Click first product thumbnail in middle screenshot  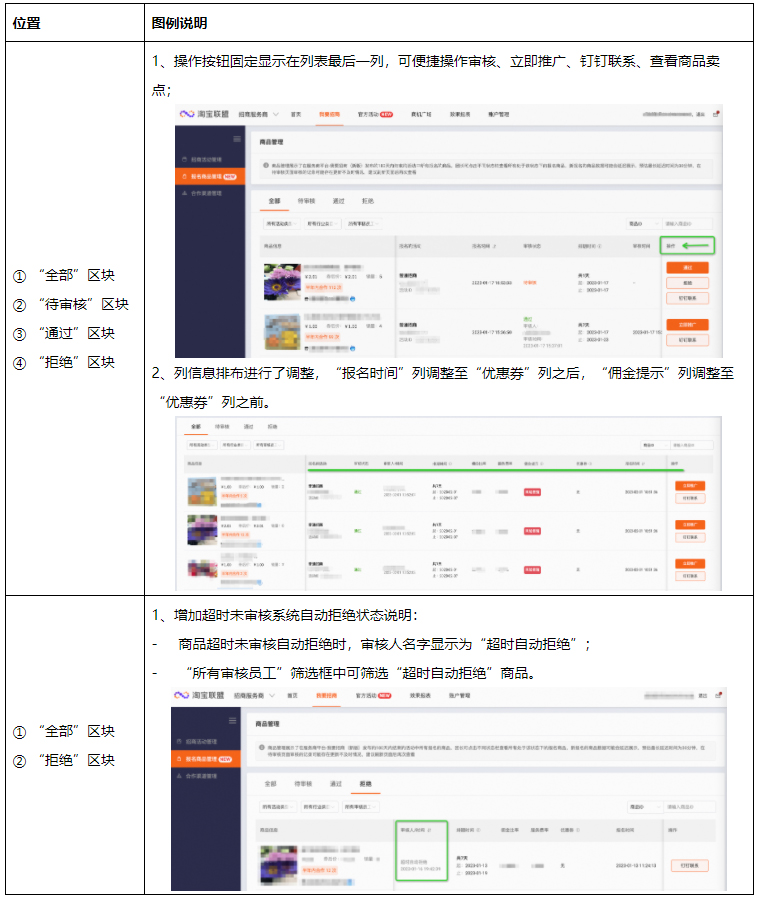pyautogui.click(x=202, y=491)
